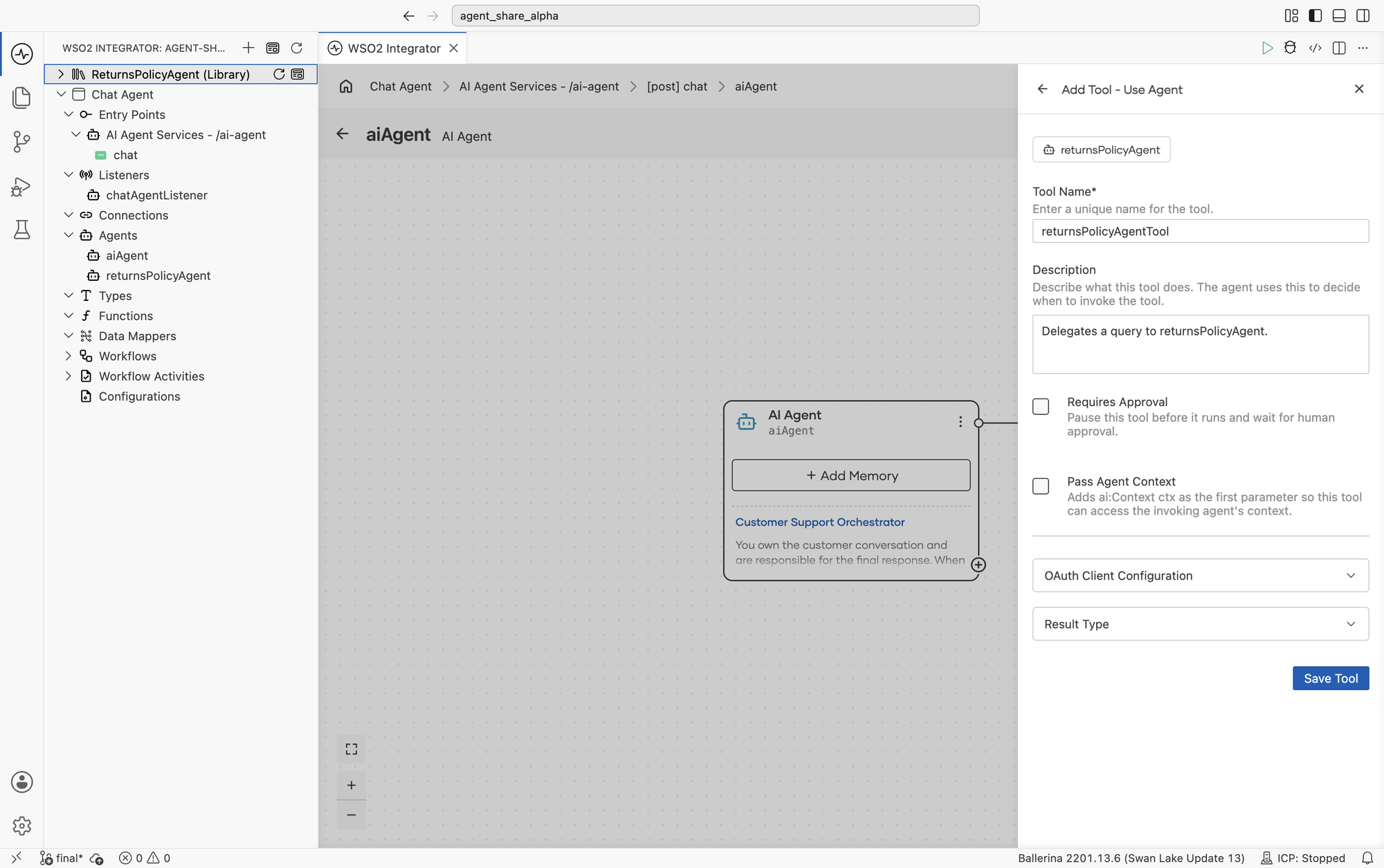1384x868 pixels.
Task: Open the Testing flask view
Action: (21, 230)
